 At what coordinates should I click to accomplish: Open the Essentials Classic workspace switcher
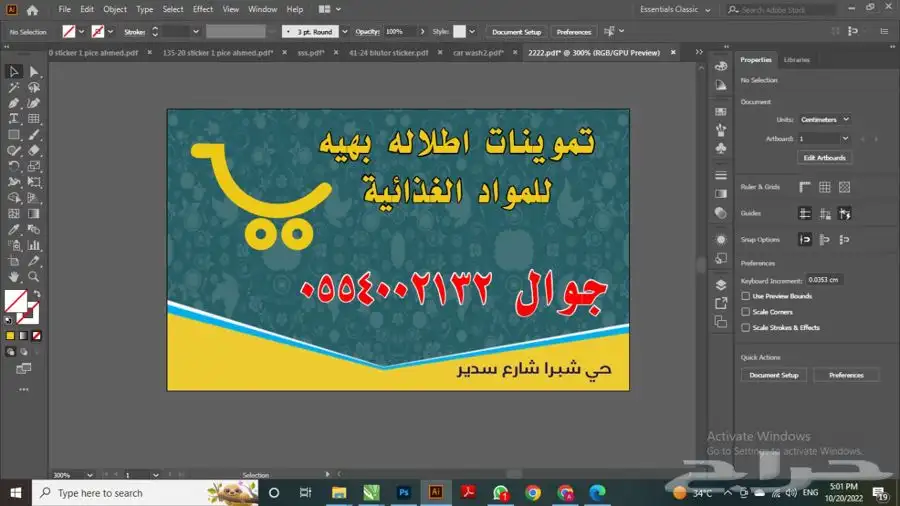click(675, 10)
